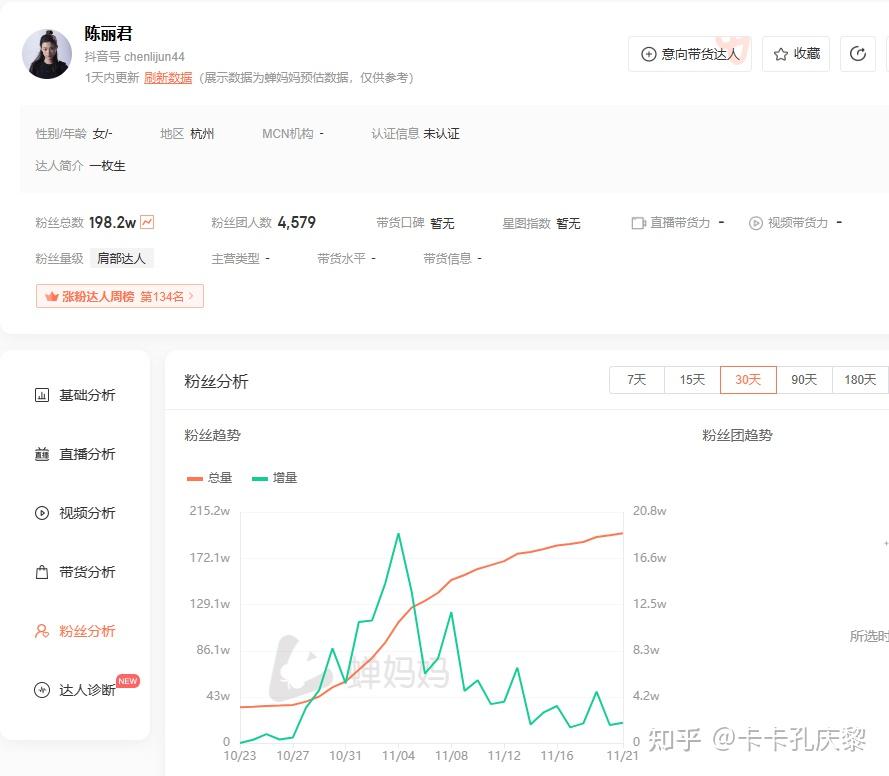Click the chevron arrow on ranking badge

pos(191,296)
